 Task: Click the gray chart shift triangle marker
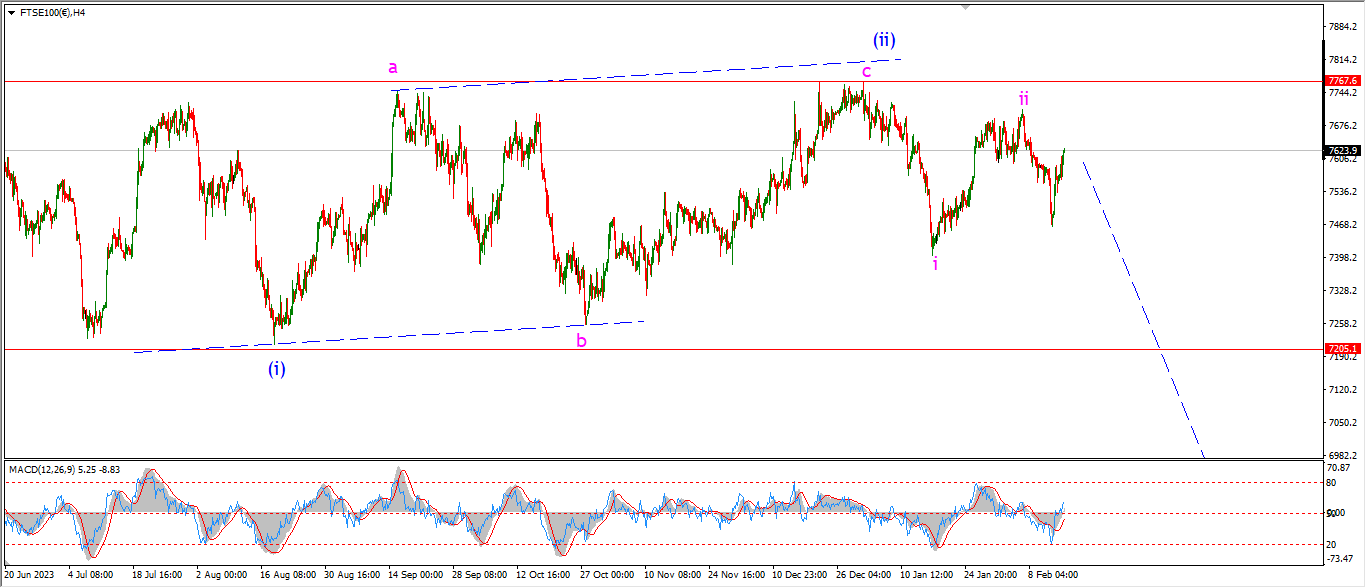click(965, 7)
